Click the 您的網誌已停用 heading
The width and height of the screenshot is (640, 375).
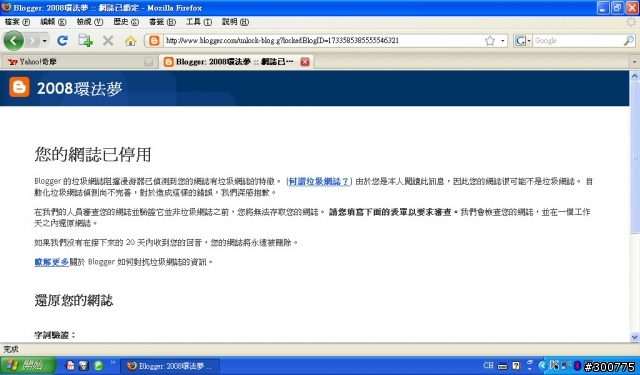93,154
